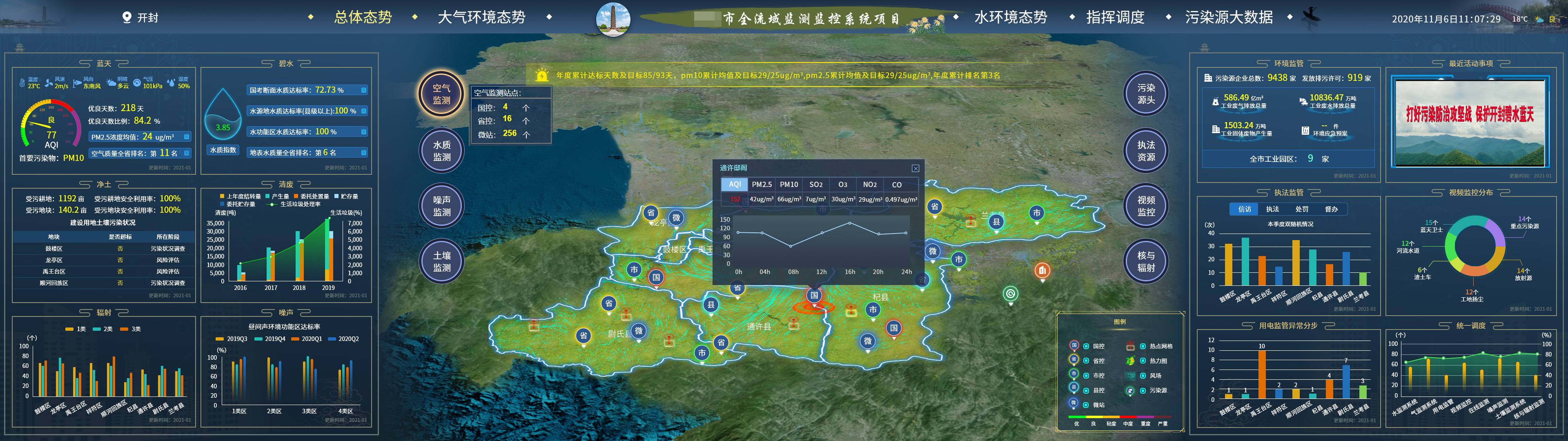Enable the 风场 layer checkbox

(1143, 375)
